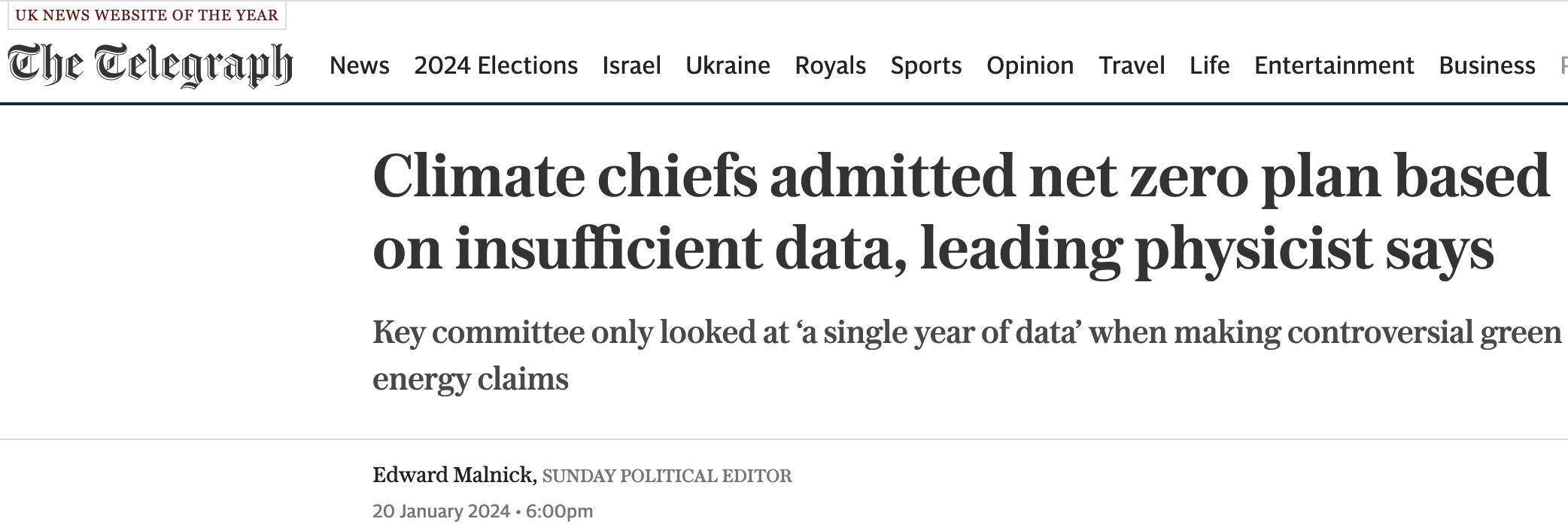Open the Ukraine section

[x=728, y=66]
